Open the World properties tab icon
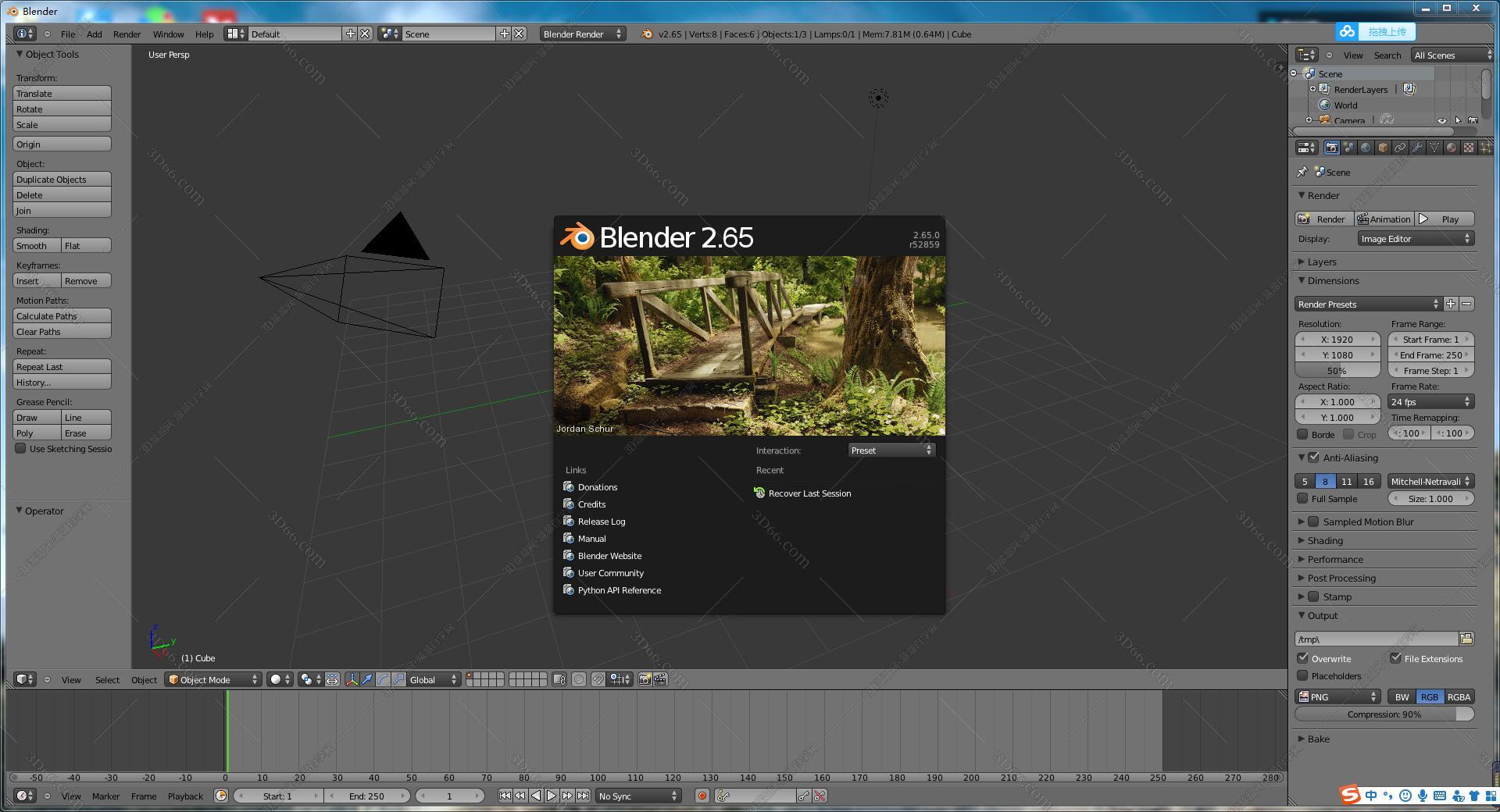The height and width of the screenshot is (812, 1500). pyautogui.click(x=1366, y=148)
